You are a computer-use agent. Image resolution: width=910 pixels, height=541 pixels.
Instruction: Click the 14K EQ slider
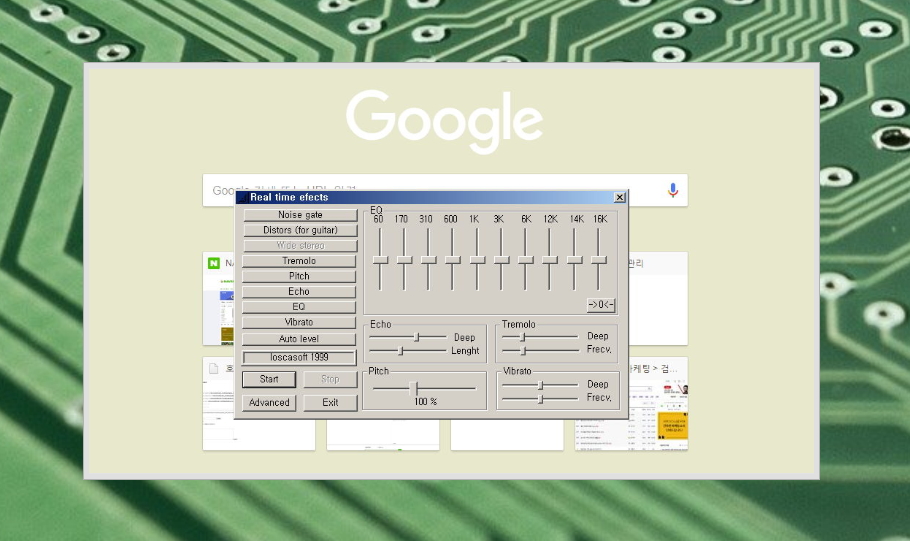[575, 259]
